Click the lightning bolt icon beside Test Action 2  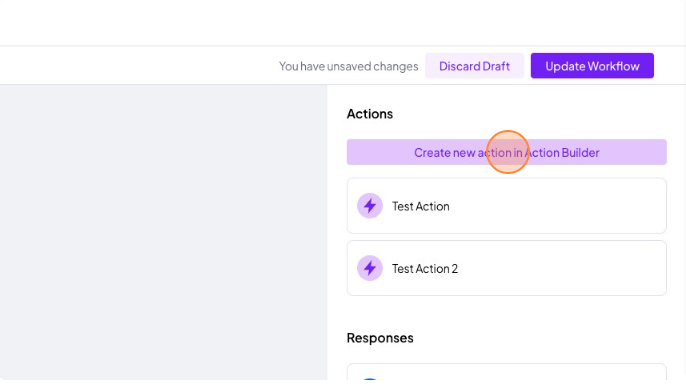[x=370, y=268]
